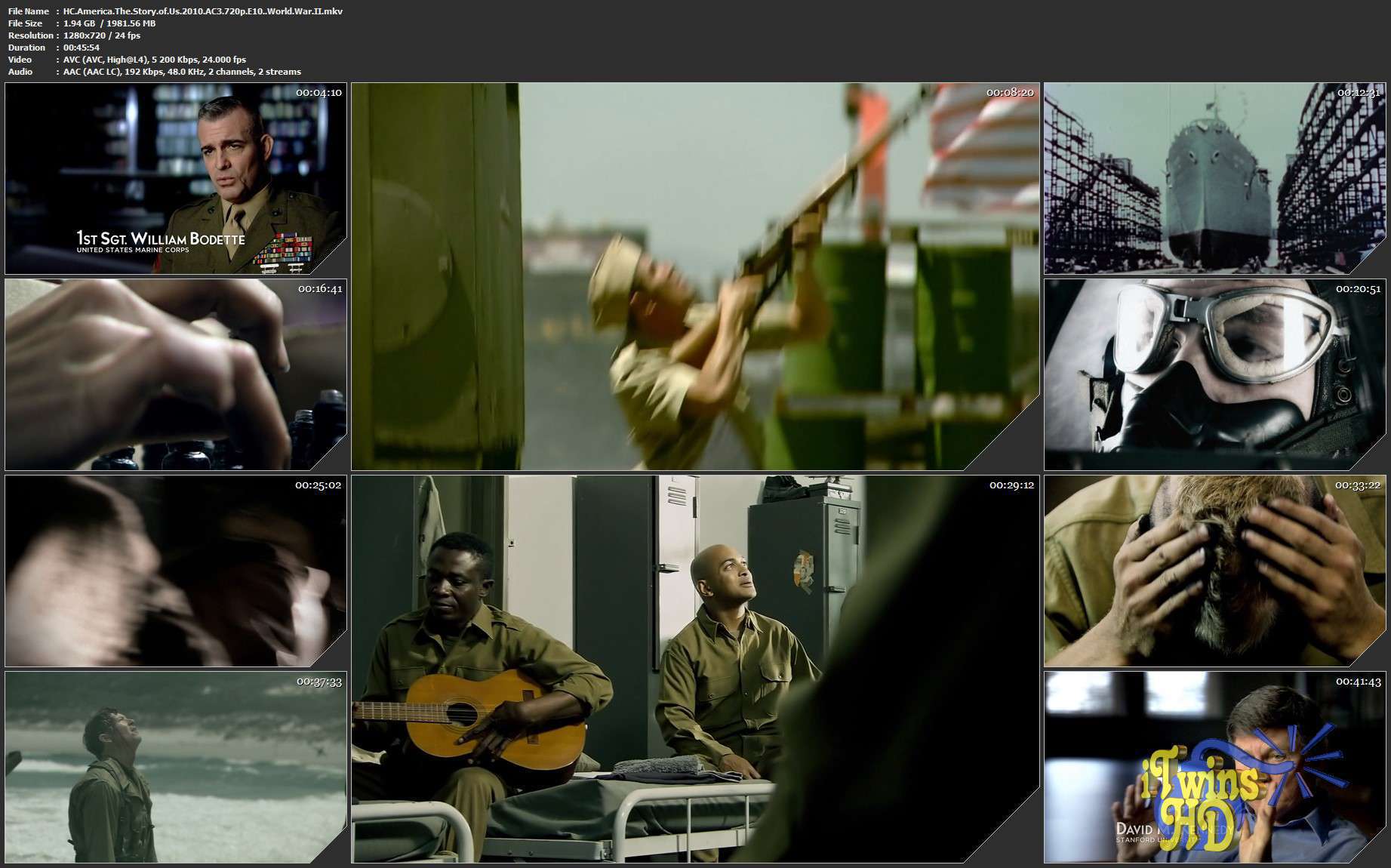This screenshot has height=868, width=1391.
Task: Click the 00:41:43 timestamp label
Action: point(1359,681)
